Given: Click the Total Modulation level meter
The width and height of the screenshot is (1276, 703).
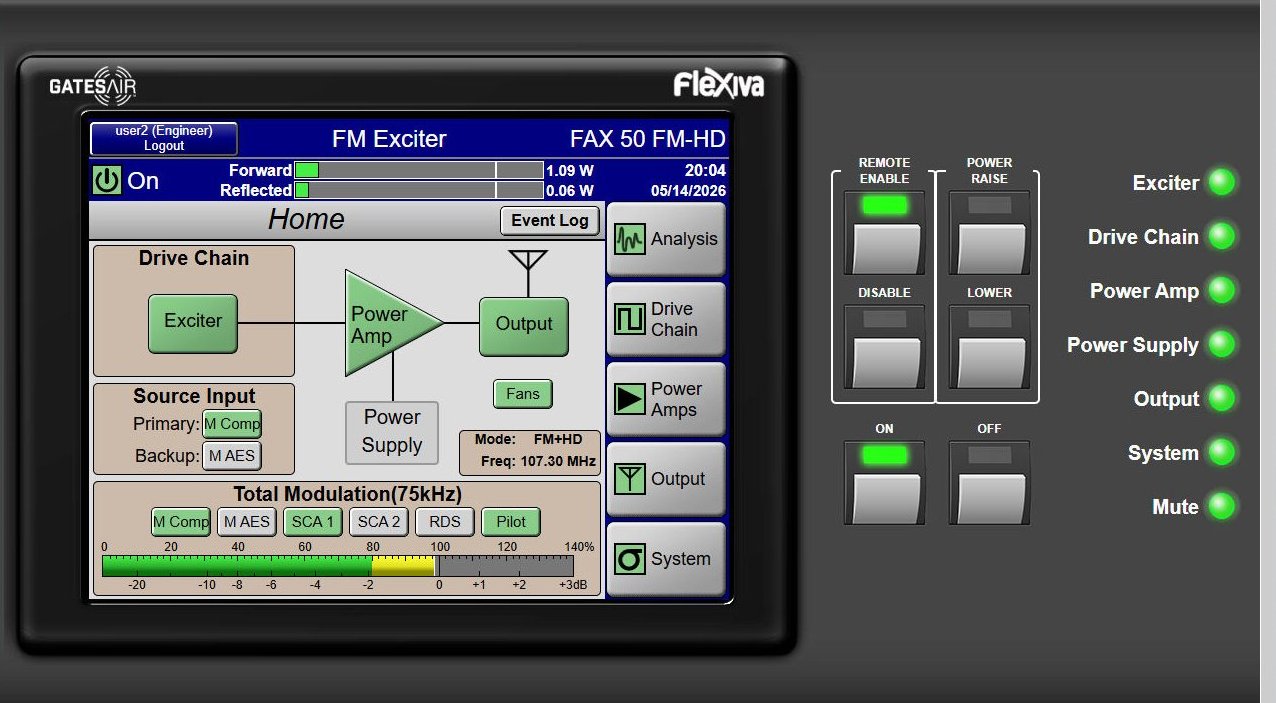Looking at the screenshot, I should [338, 566].
